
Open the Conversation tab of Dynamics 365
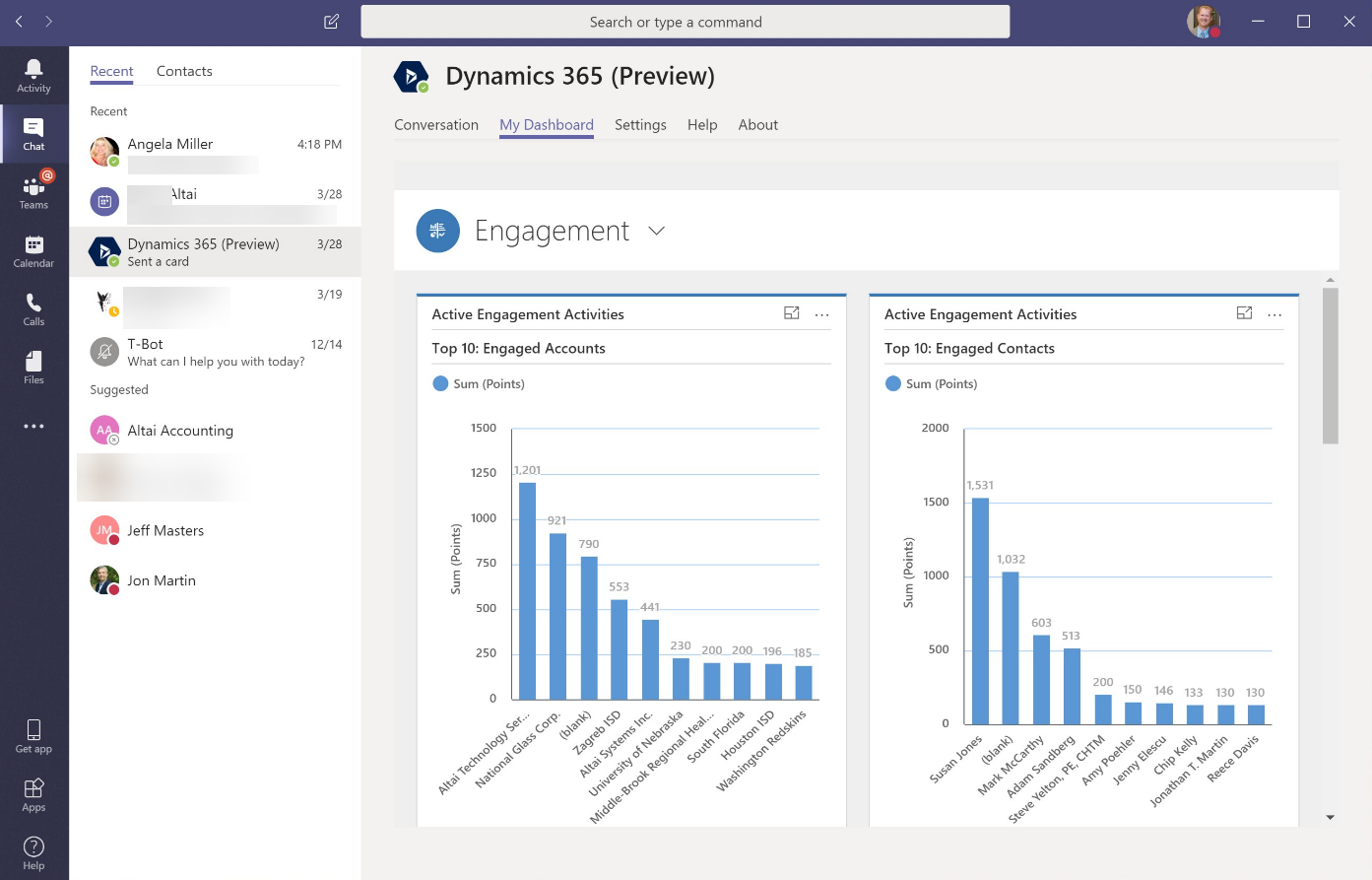pyautogui.click(x=436, y=125)
